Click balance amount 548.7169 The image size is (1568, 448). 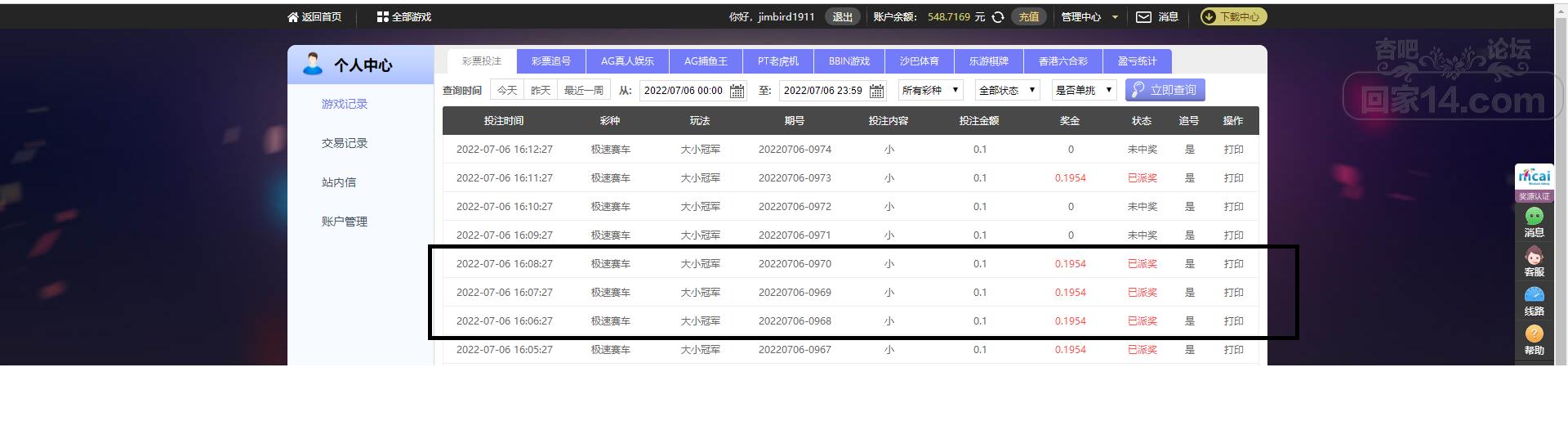(x=949, y=17)
